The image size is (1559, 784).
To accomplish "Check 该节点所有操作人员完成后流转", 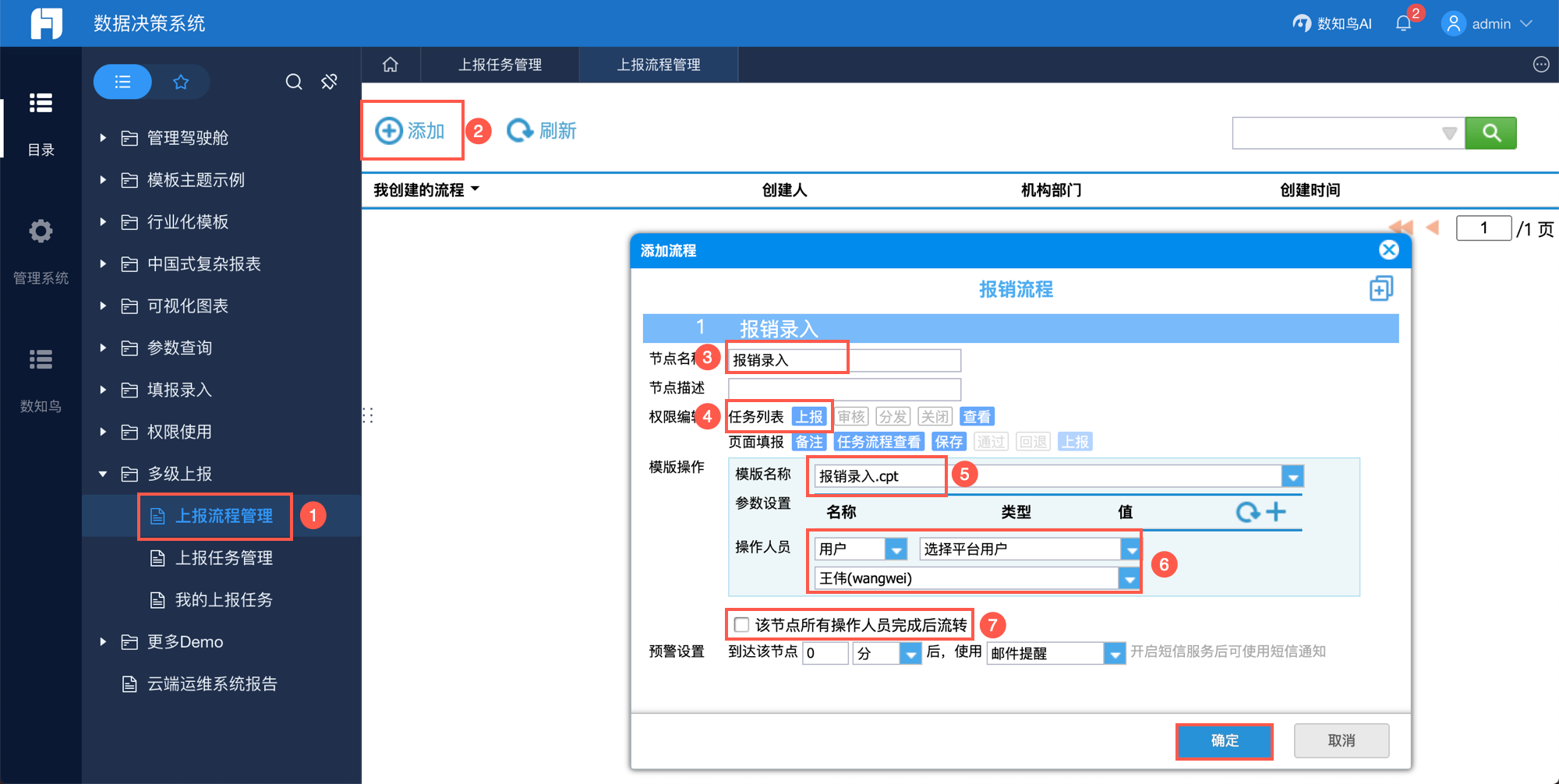I will (741, 625).
